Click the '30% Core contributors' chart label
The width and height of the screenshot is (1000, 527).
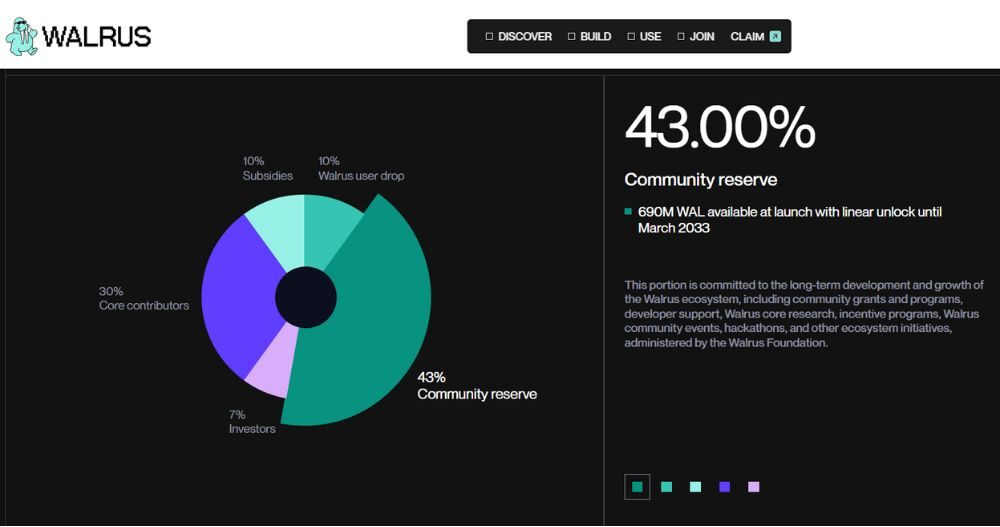144,298
